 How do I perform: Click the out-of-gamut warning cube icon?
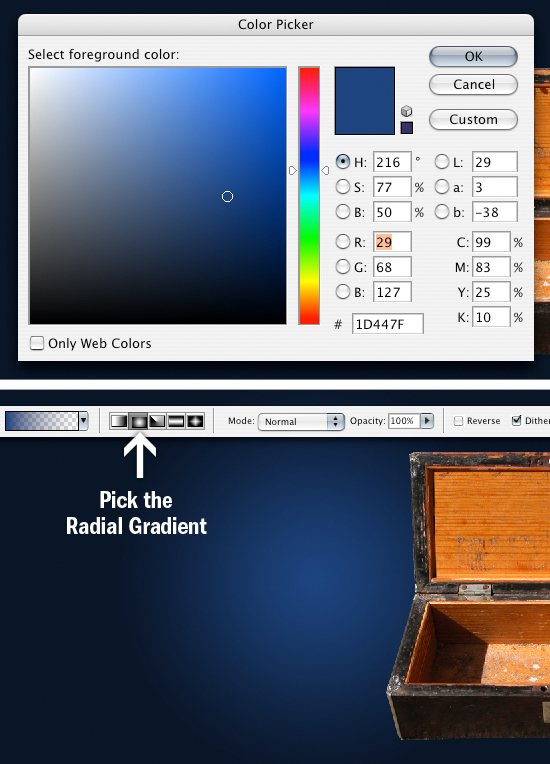click(406, 111)
